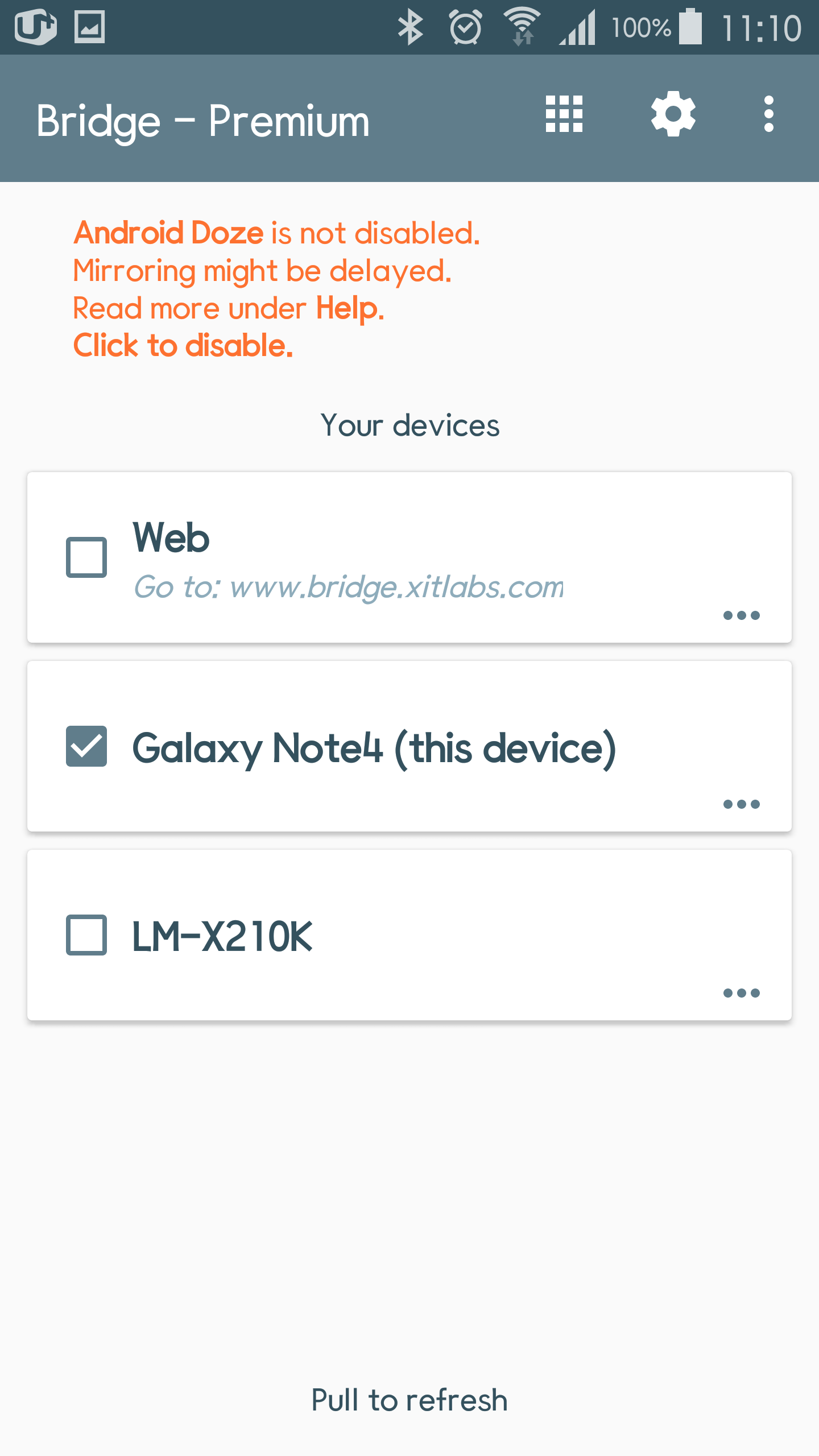This screenshot has width=819, height=1456.
Task: Tap the Android Doze warning text
Action: pyautogui.click(x=168, y=233)
